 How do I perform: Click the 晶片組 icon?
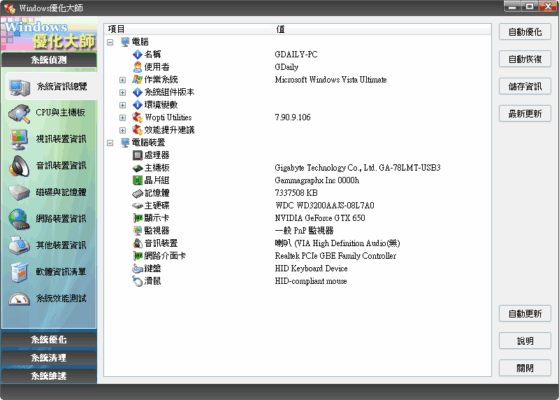pos(137,180)
